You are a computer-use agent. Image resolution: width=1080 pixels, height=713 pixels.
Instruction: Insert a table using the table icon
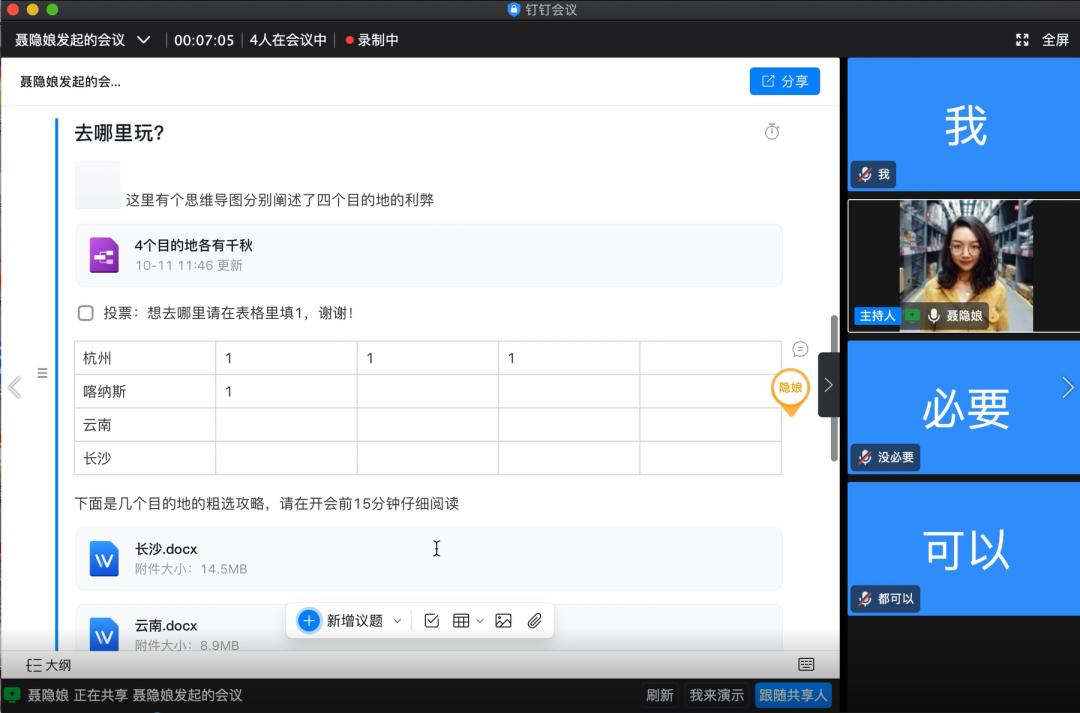pyautogui.click(x=463, y=620)
